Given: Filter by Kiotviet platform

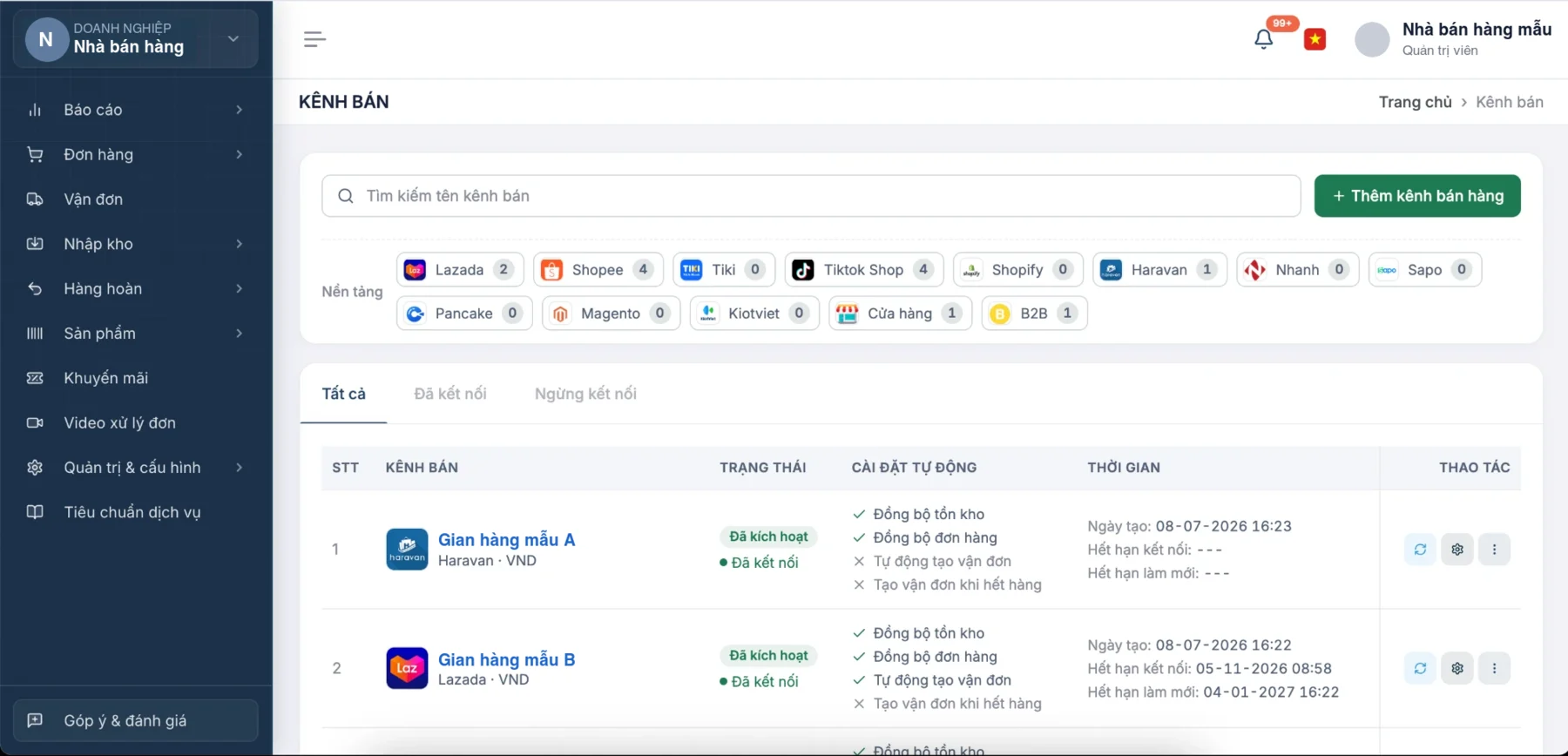Looking at the screenshot, I should pyautogui.click(x=754, y=314).
